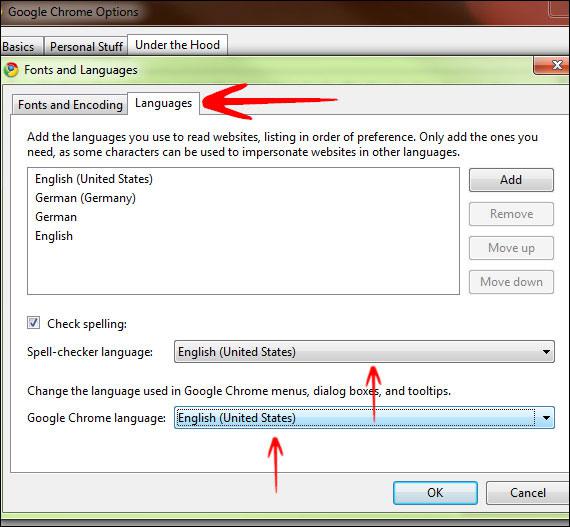Image resolution: width=570 pixels, height=527 pixels.
Task: Click the Cancel button
Action: click(x=528, y=493)
